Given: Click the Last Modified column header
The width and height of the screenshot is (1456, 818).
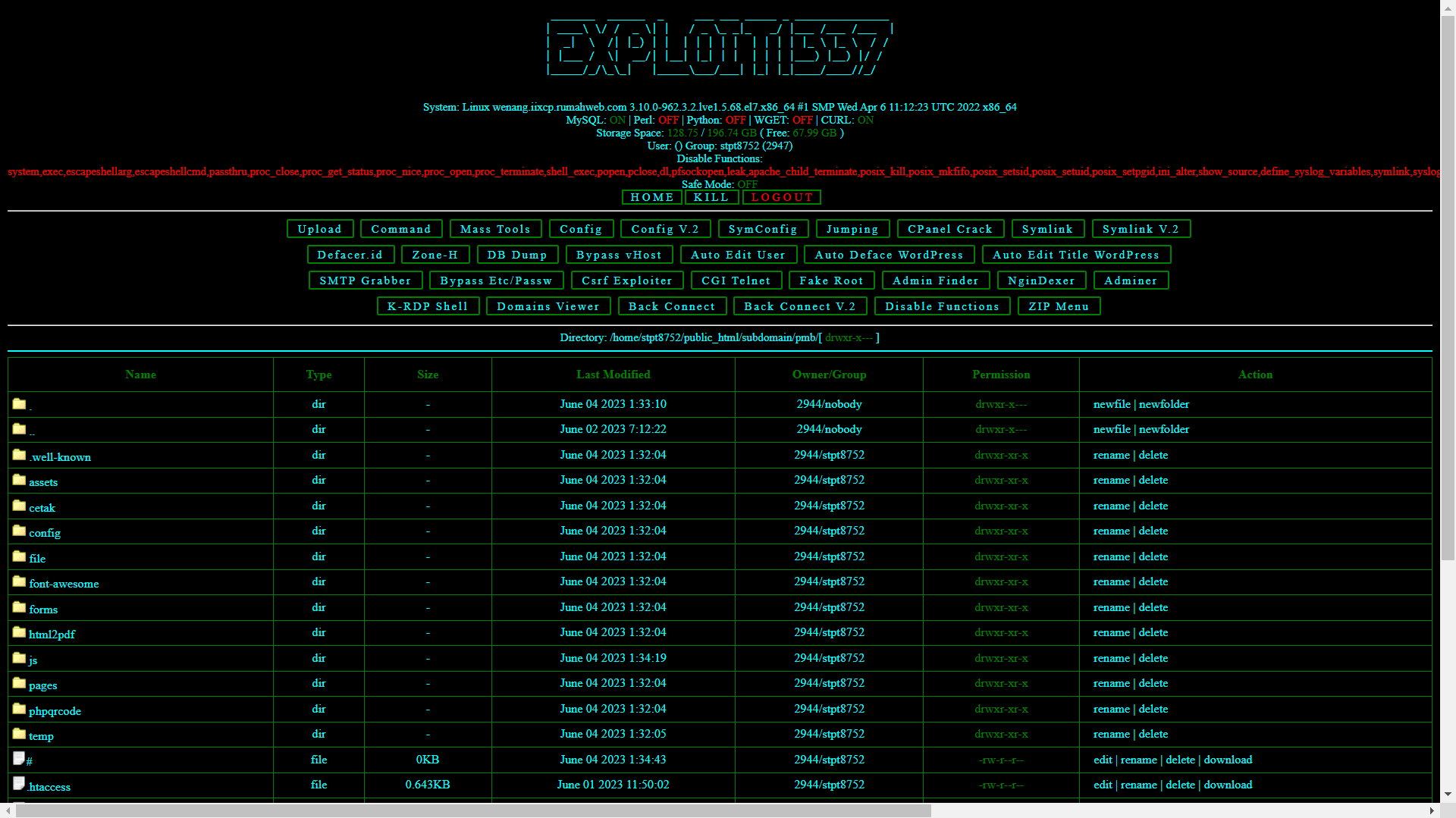Looking at the screenshot, I should click(x=613, y=375).
